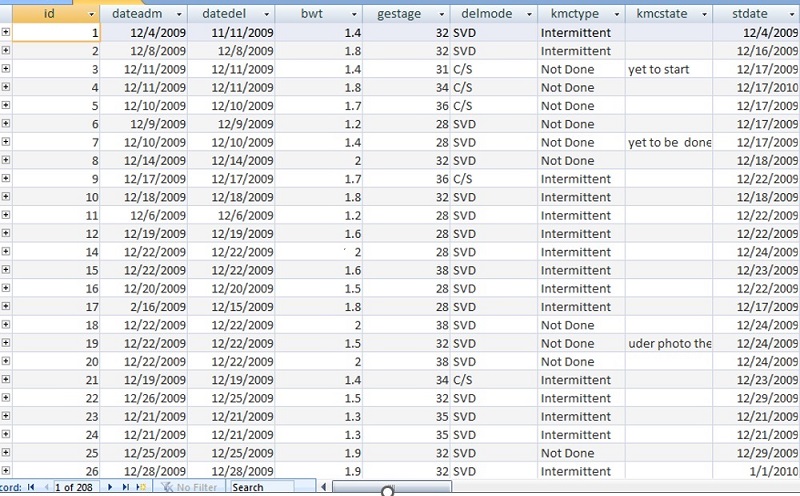Expand the plus box for record id 21

6,379
